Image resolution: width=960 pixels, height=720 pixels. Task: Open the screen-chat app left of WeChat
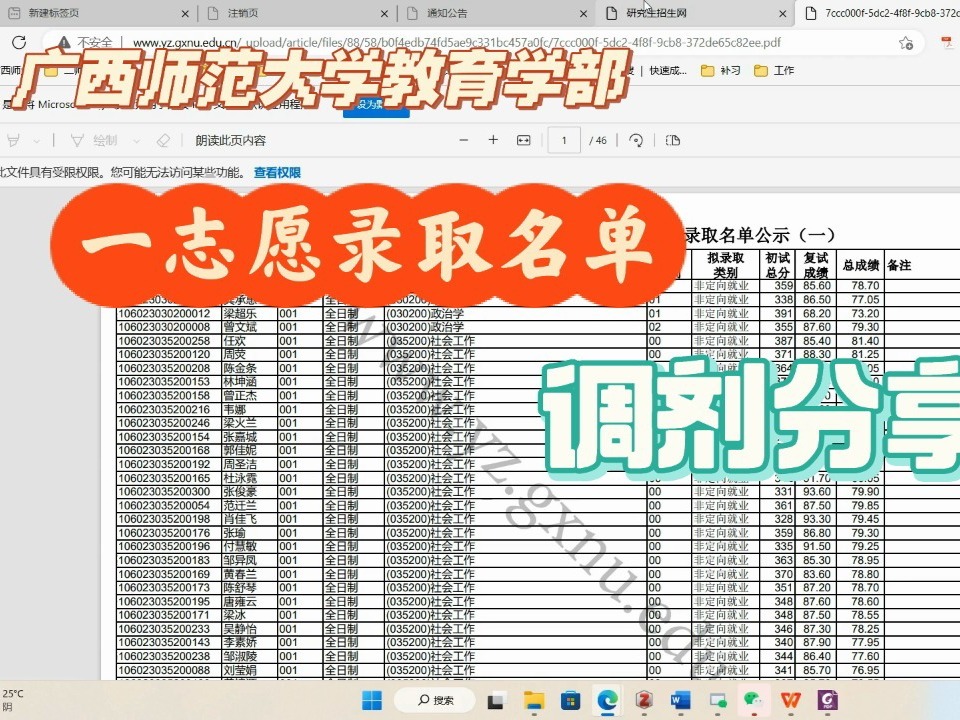click(x=717, y=700)
